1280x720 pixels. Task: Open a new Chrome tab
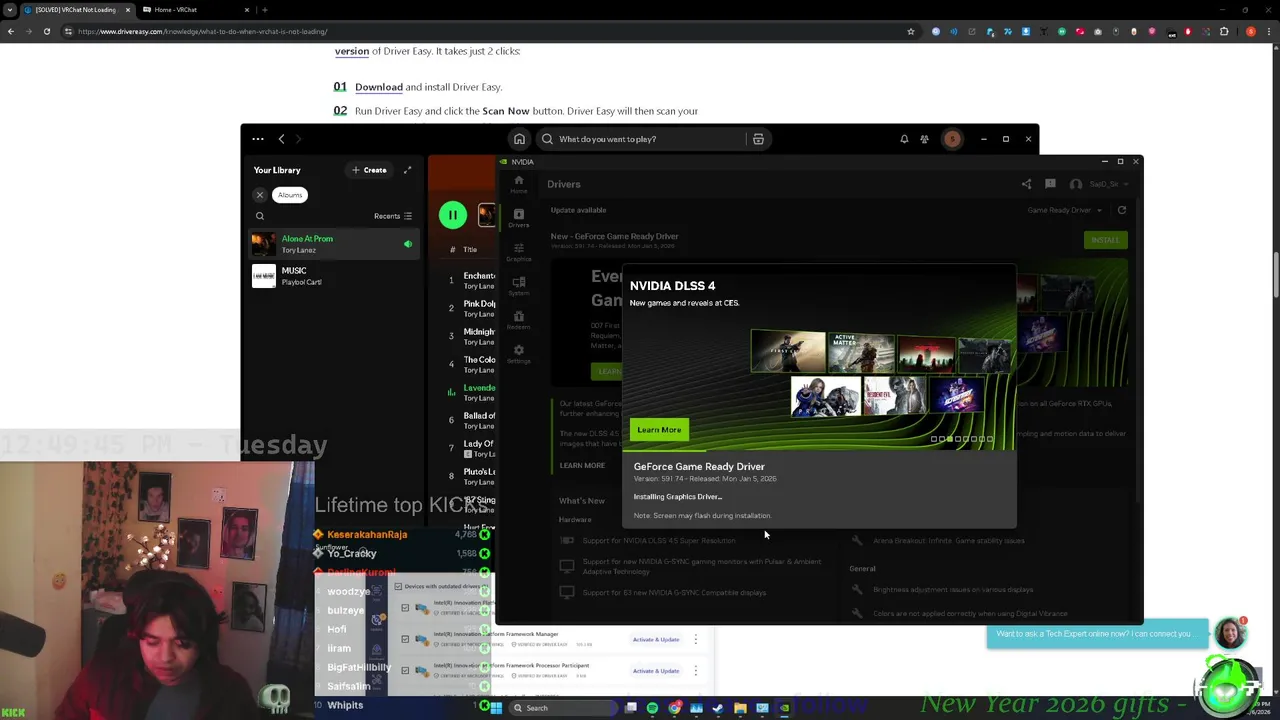265,10
